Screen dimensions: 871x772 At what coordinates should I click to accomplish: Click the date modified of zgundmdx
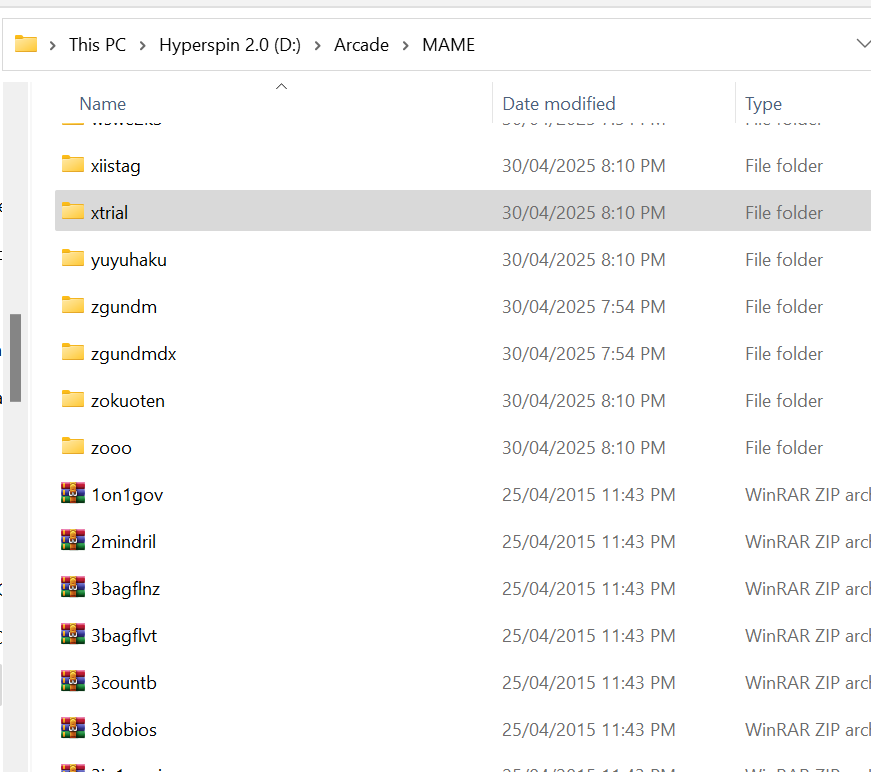point(584,354)
